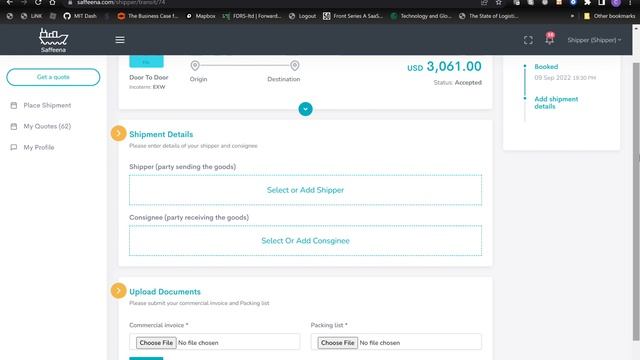Viewport: 640px width, 360px height.
Task: Click the Place Shipment calendar icon
Action: pos(13,105)
